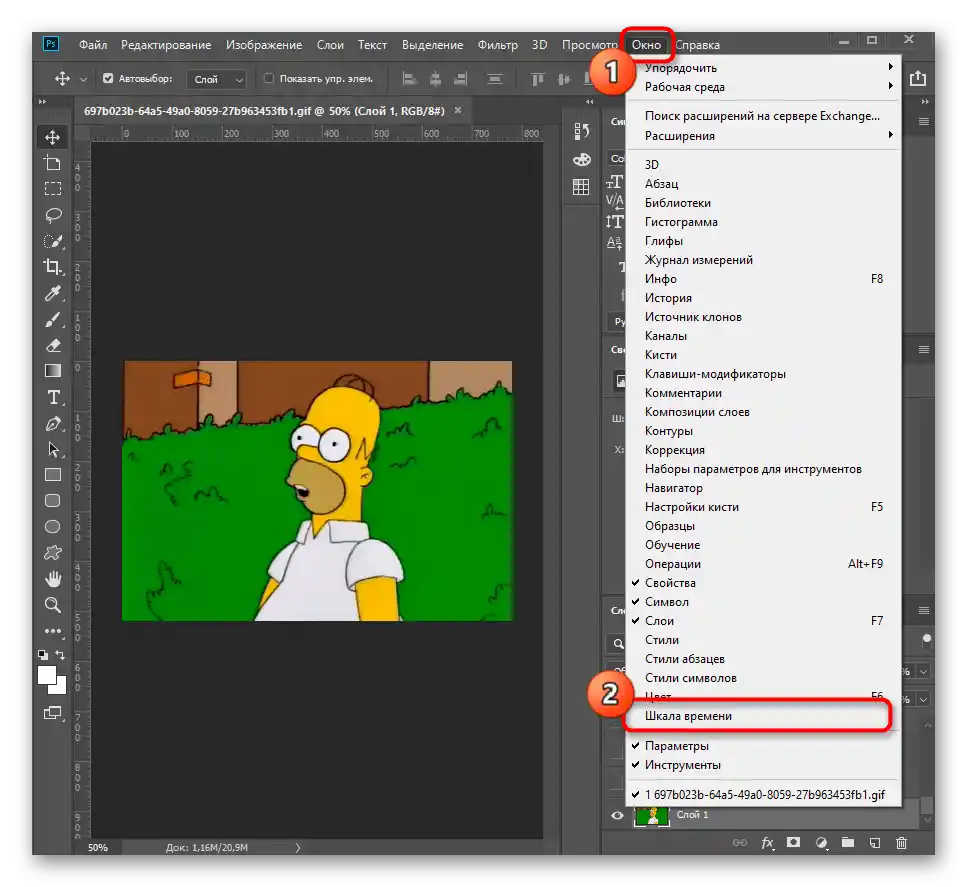Select the Horizontal Type tool
Image resolution: width=967 pixels, height=887 pixels.
coord(53,397)
